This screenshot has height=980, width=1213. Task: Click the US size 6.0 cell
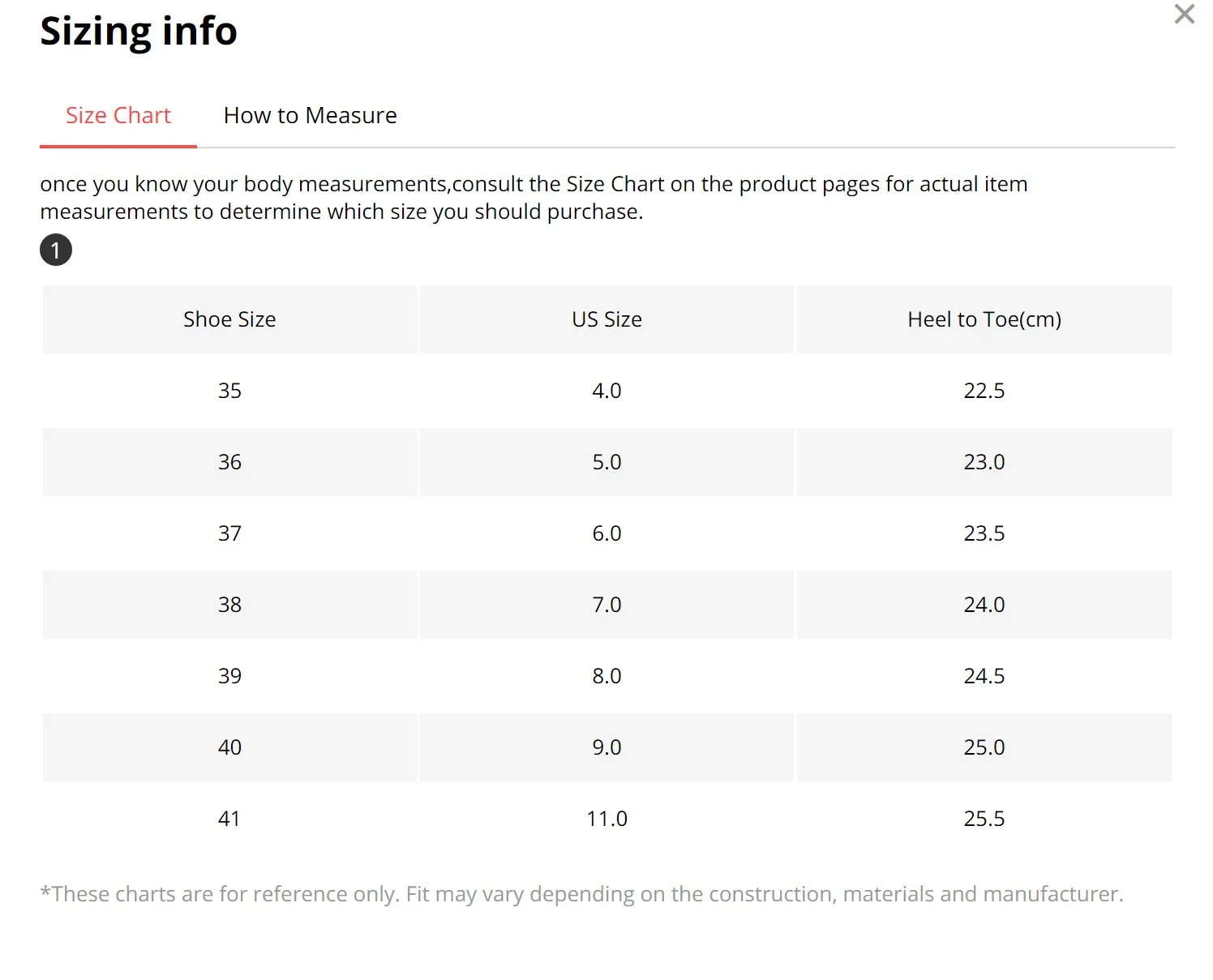click(606, 533)
